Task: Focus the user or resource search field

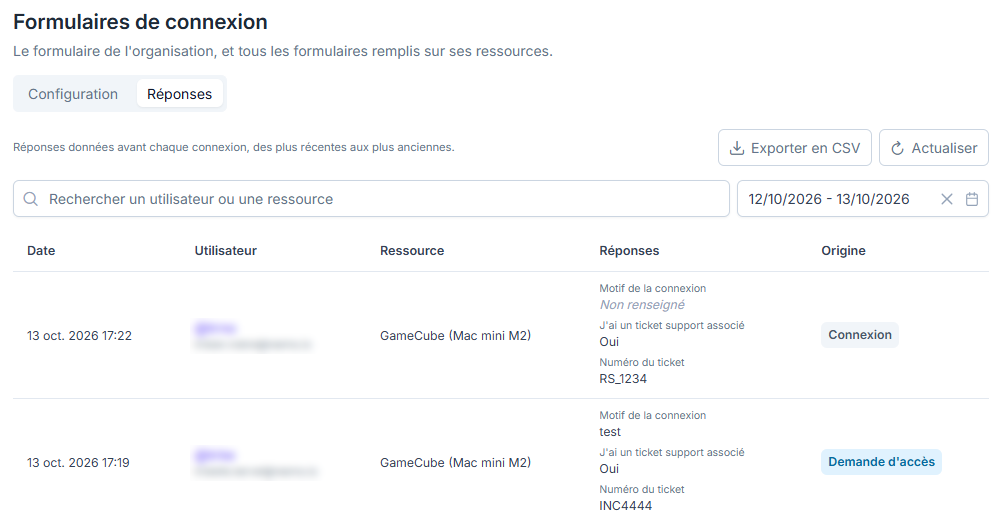Action: click(371, 199)
